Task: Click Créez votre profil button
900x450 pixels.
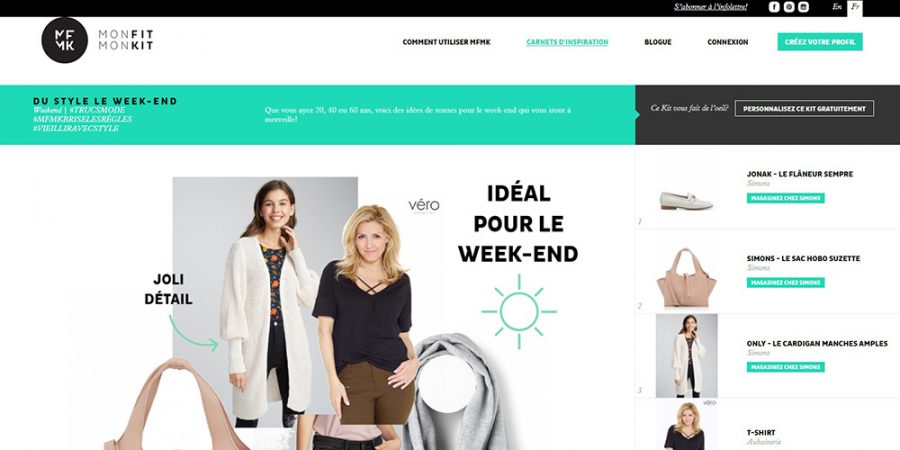Action: tap(820, 42)
